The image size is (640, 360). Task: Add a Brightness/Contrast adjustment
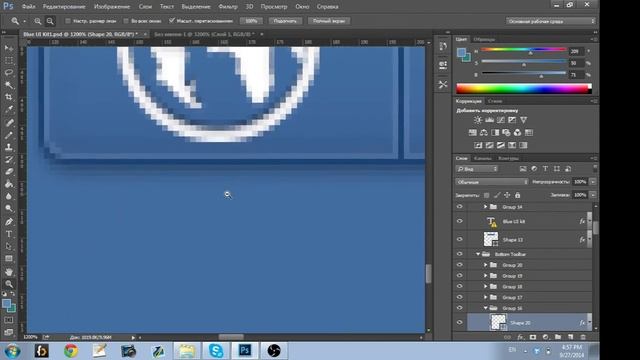[478, 120]
